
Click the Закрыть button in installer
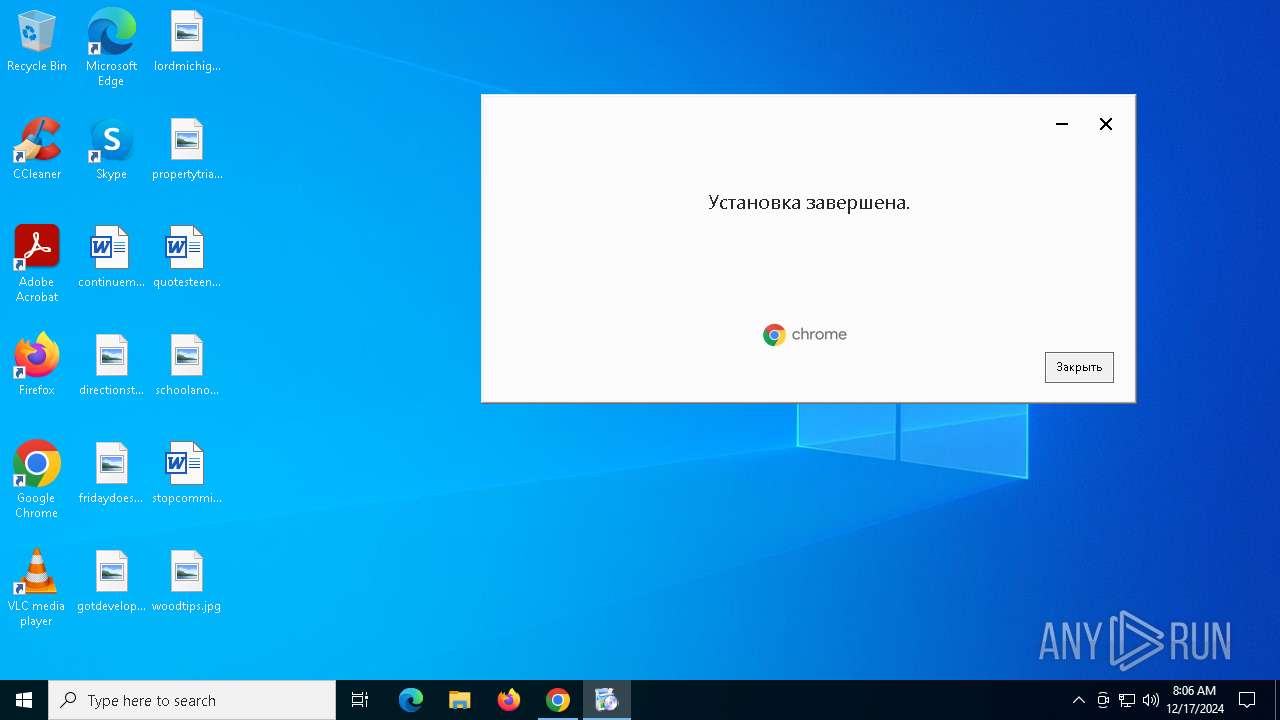pyautogui.click(x=1079, y=367)
